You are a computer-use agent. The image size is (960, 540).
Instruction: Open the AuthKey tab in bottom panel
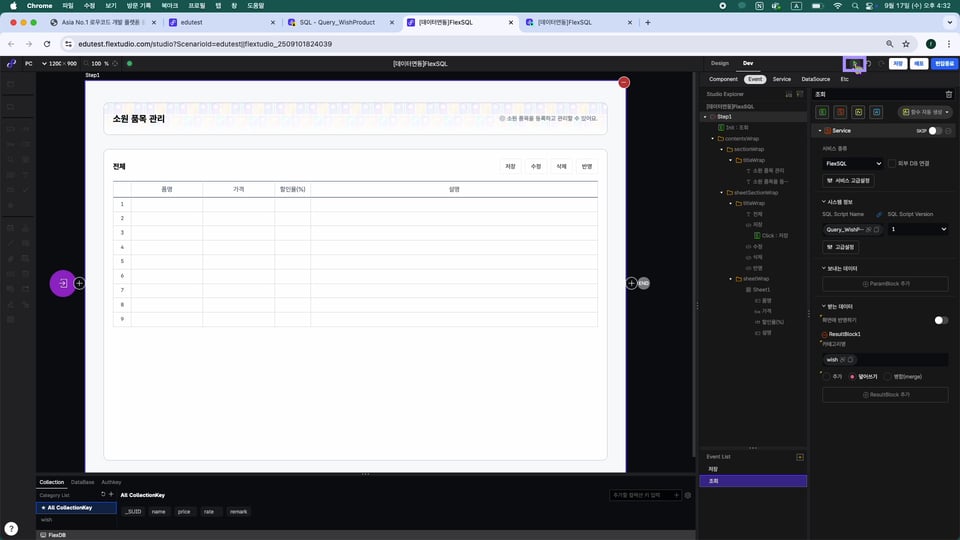click(111, 482)
